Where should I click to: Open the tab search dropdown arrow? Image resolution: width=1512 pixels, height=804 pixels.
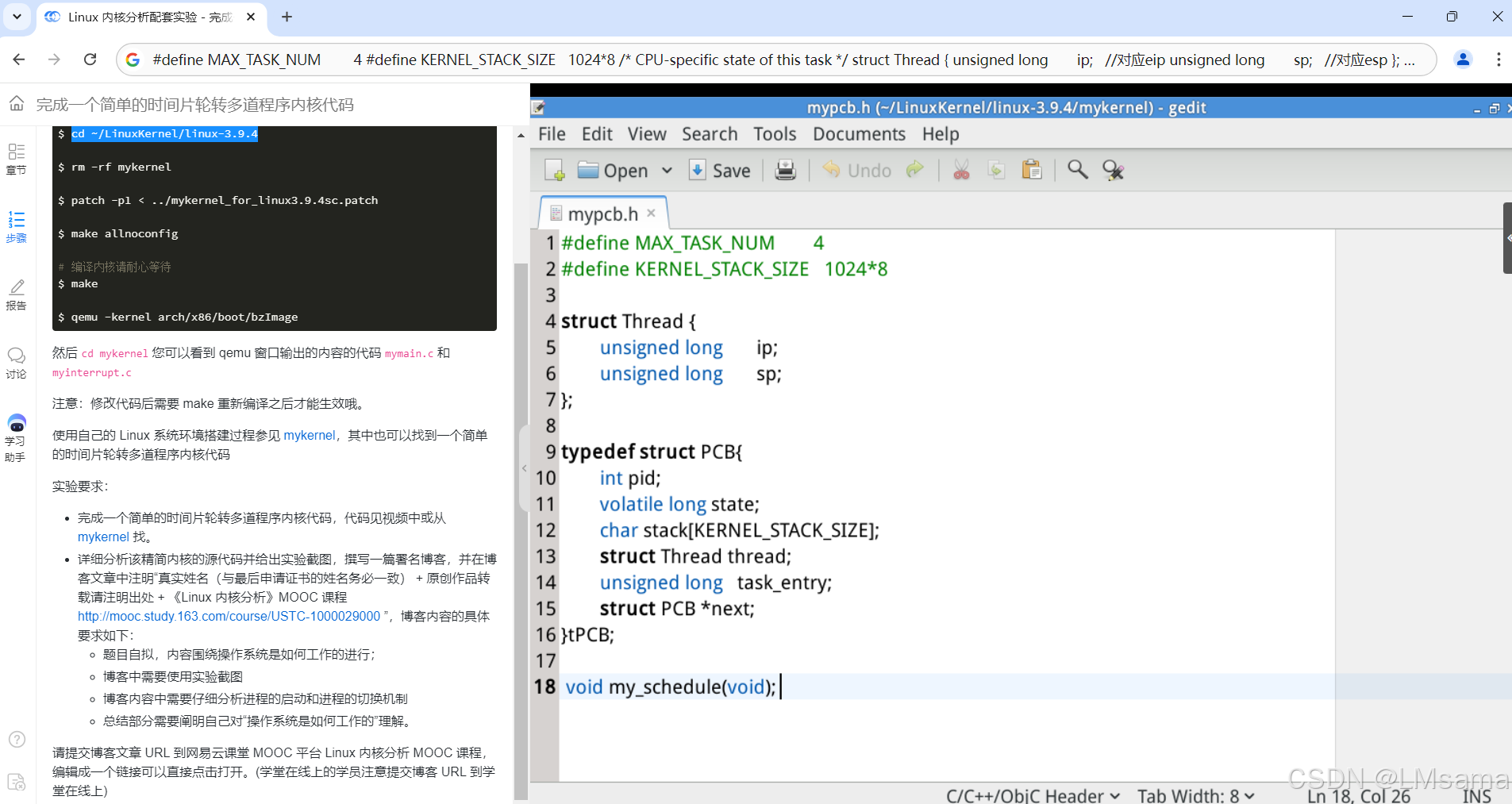(x=17, y=17)
